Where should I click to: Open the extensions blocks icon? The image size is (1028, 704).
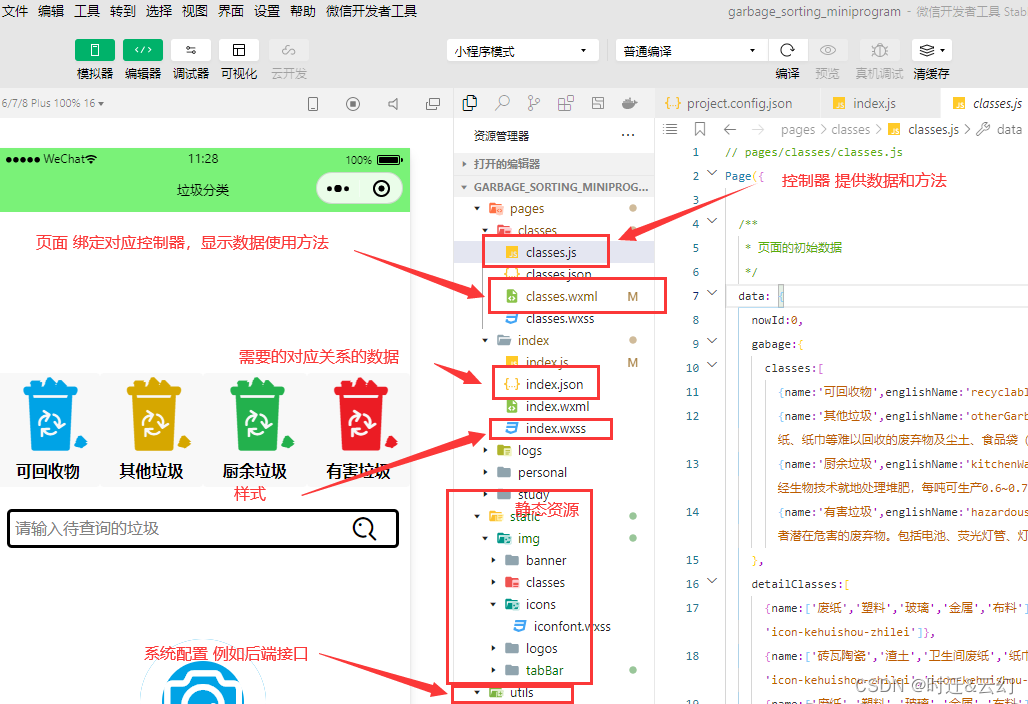565,103
